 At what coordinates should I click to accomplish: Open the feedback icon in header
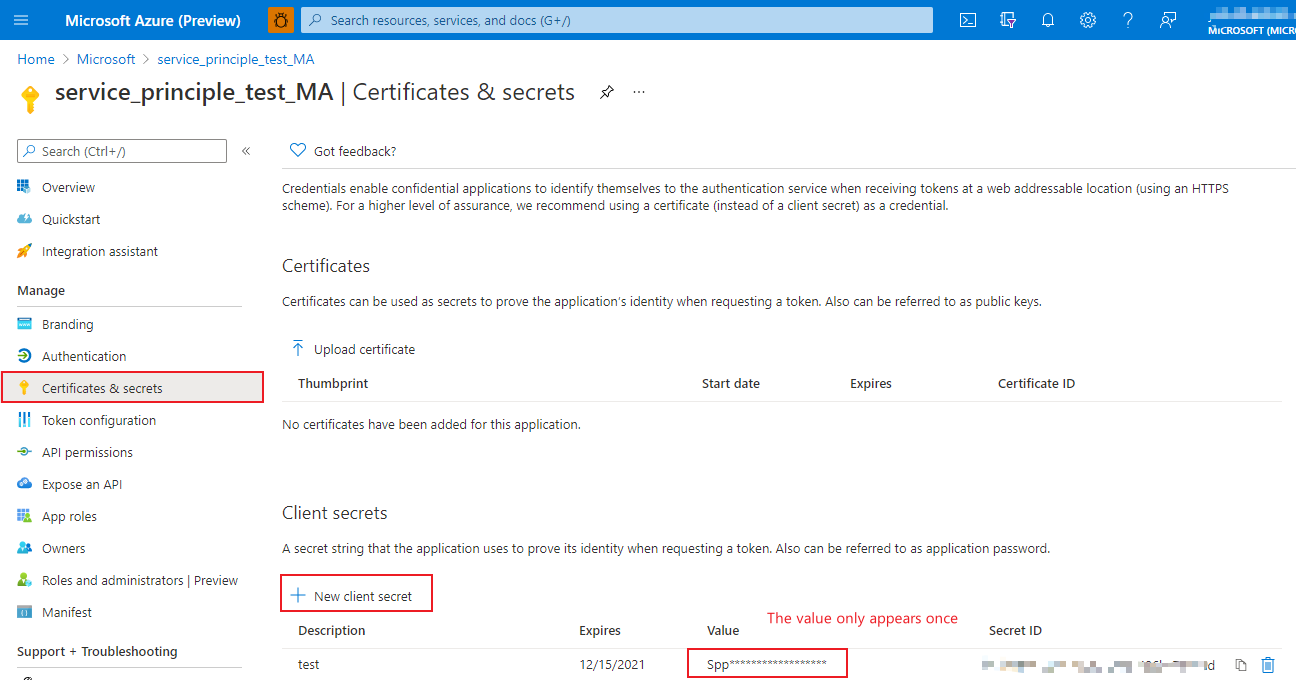click(1168, 20)
